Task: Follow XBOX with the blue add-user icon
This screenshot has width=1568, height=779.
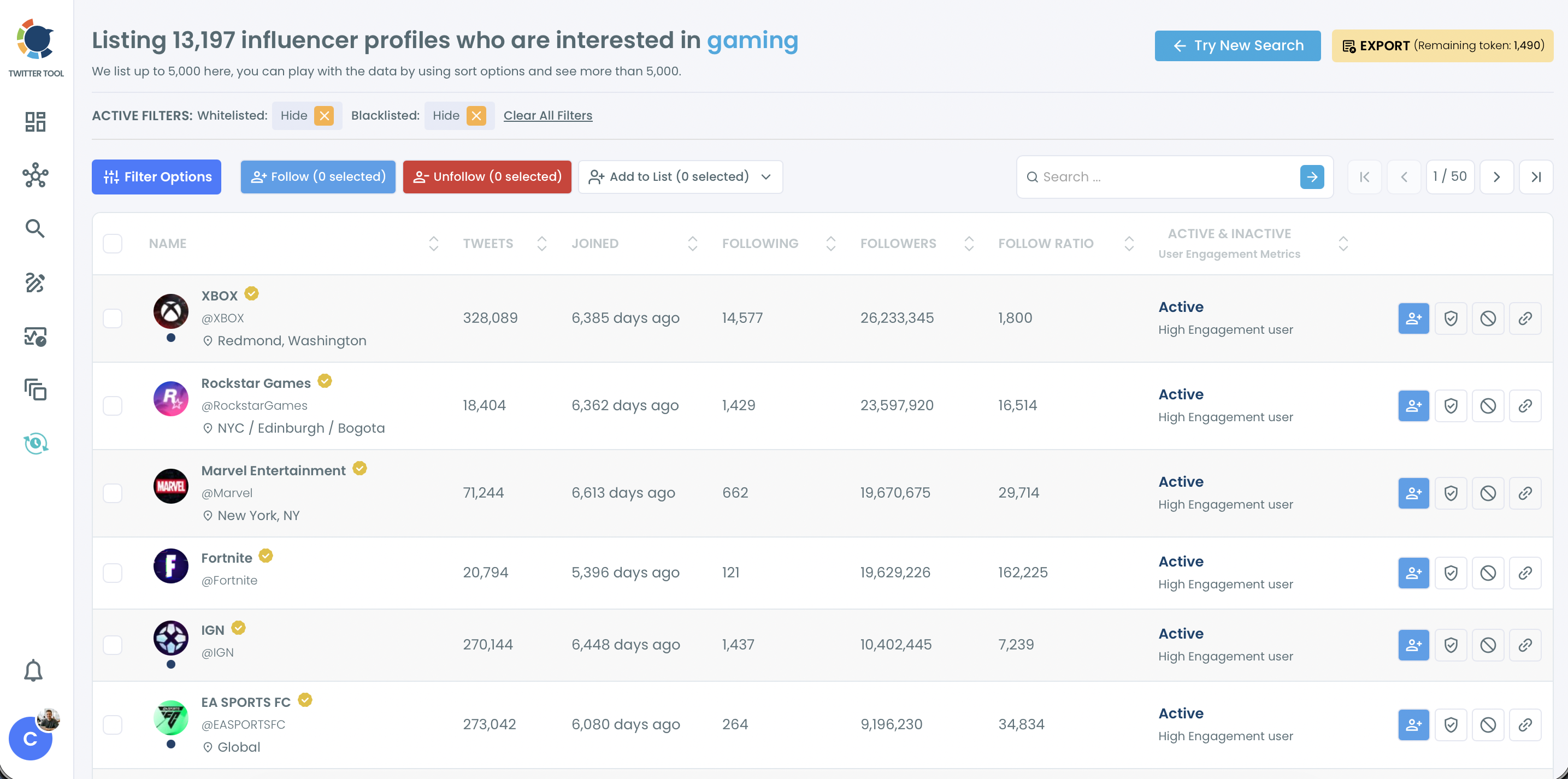Action: [1413, 318]
